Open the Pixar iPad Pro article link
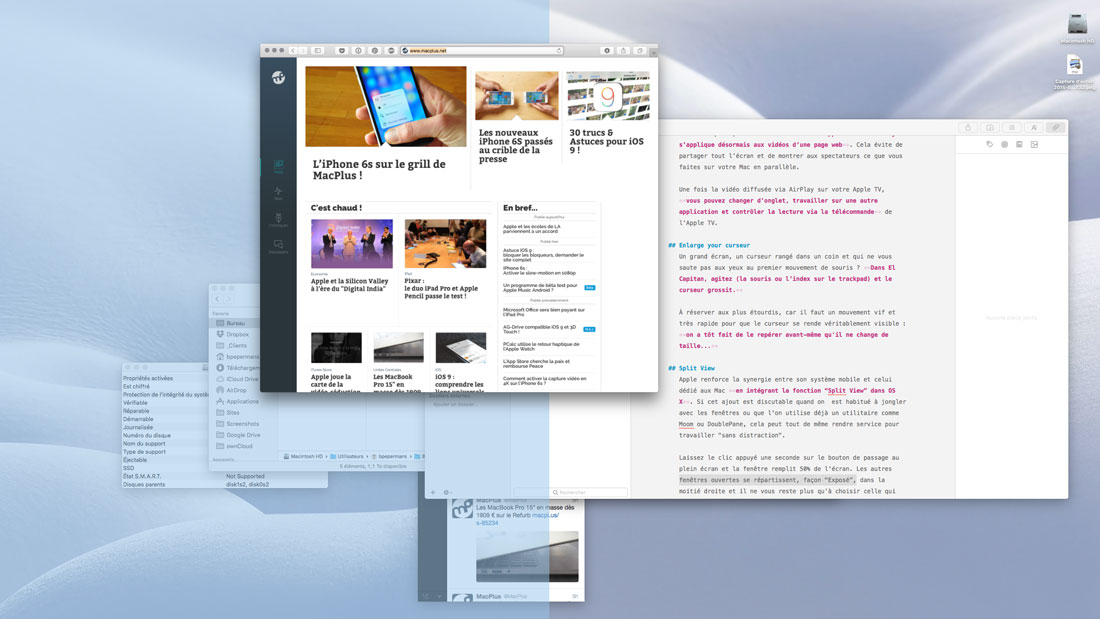Screen dimensions: 1100x619 pos(441,288)
